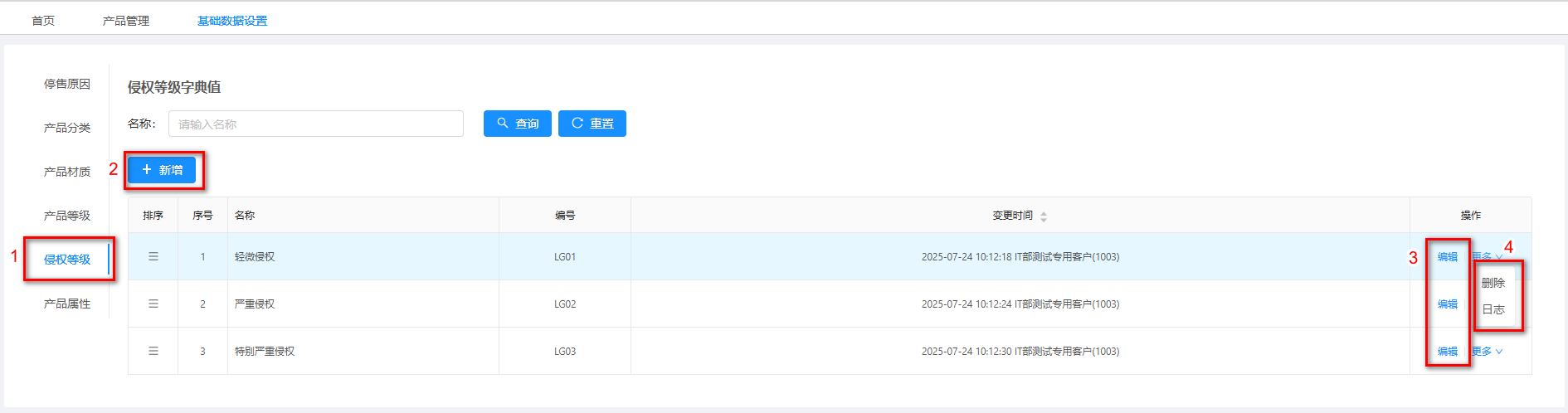Screen dimensions: 1568x413
Task: Click 编辑 for the 特别严重侵权 row
Action: coord(1448,352)
